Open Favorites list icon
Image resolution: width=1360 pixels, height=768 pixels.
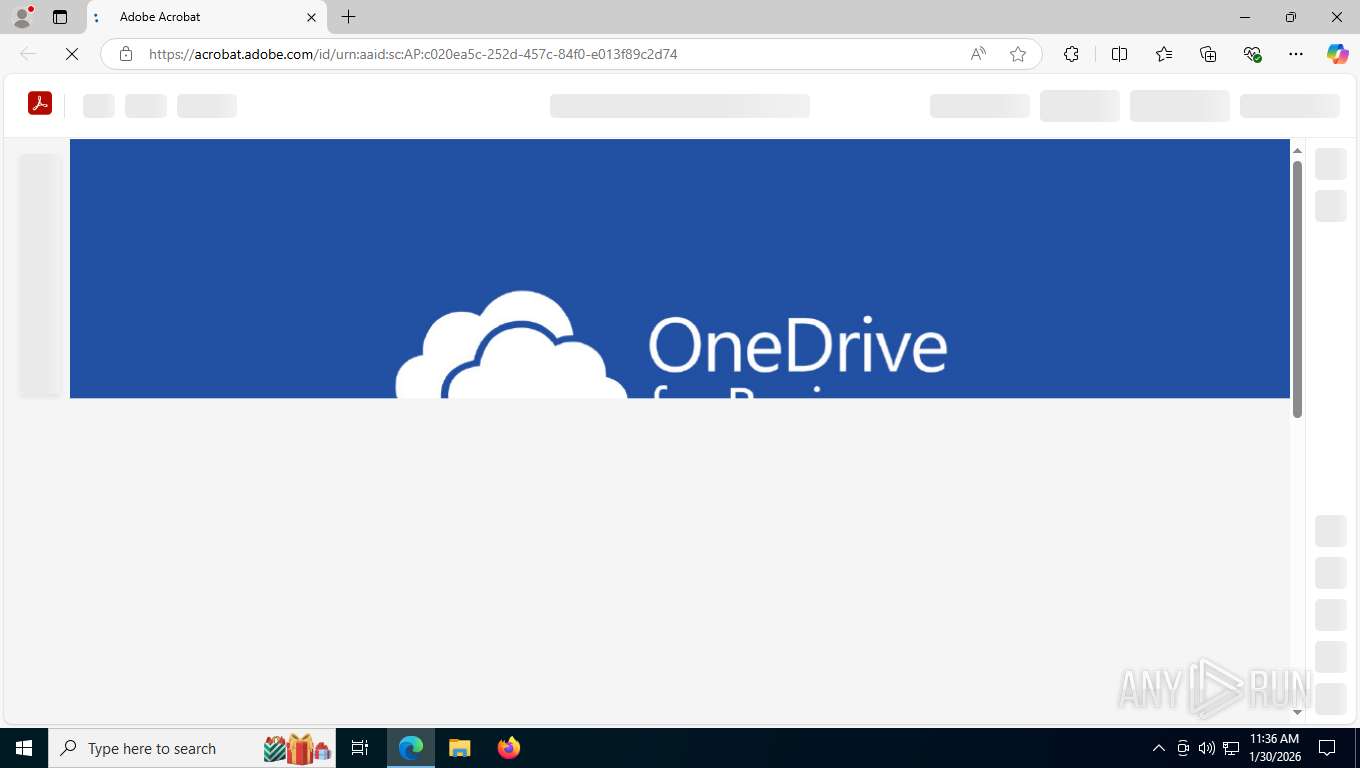(1164, 54)
